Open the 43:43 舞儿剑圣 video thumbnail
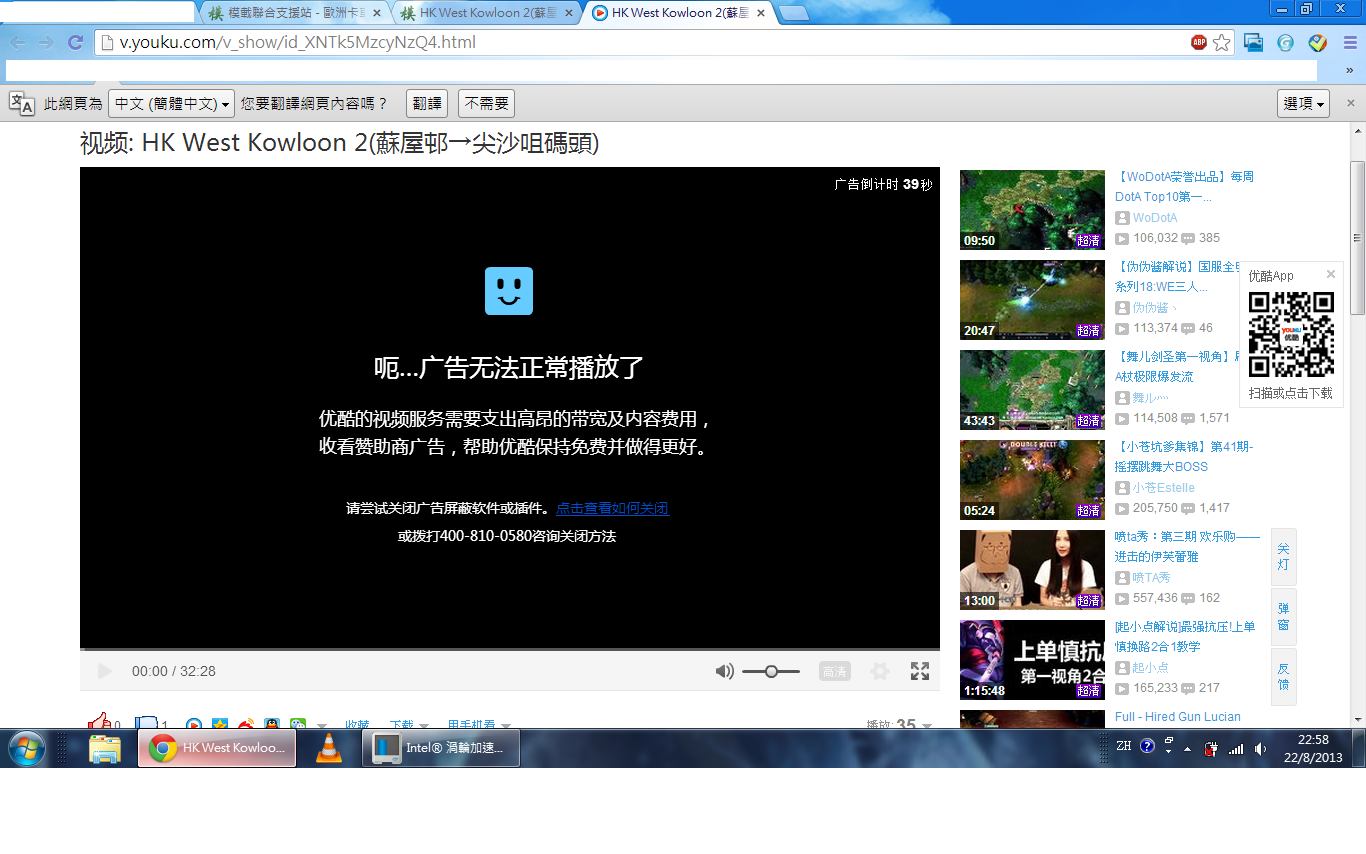1366x854 pixels. point(1032,390)
